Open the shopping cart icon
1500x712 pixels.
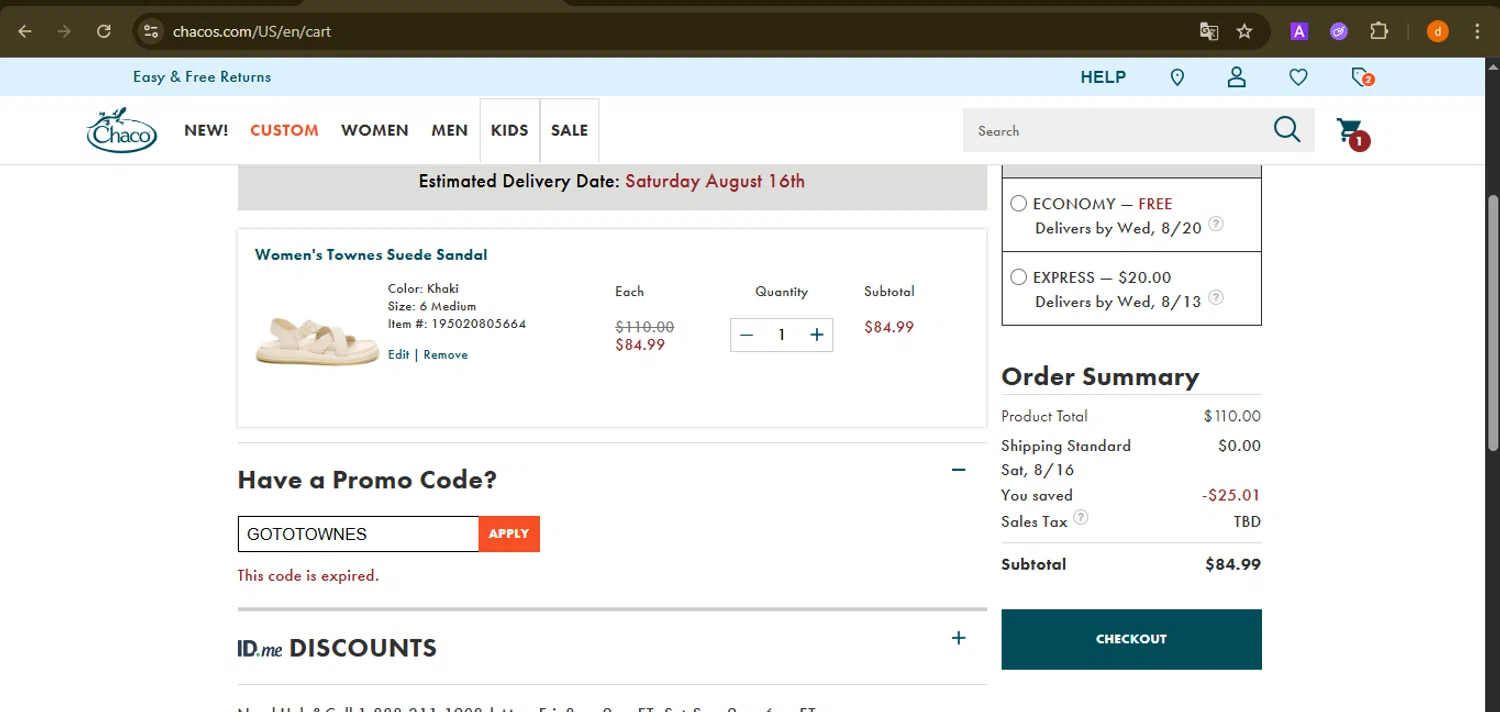click(x=1352, y=133)
